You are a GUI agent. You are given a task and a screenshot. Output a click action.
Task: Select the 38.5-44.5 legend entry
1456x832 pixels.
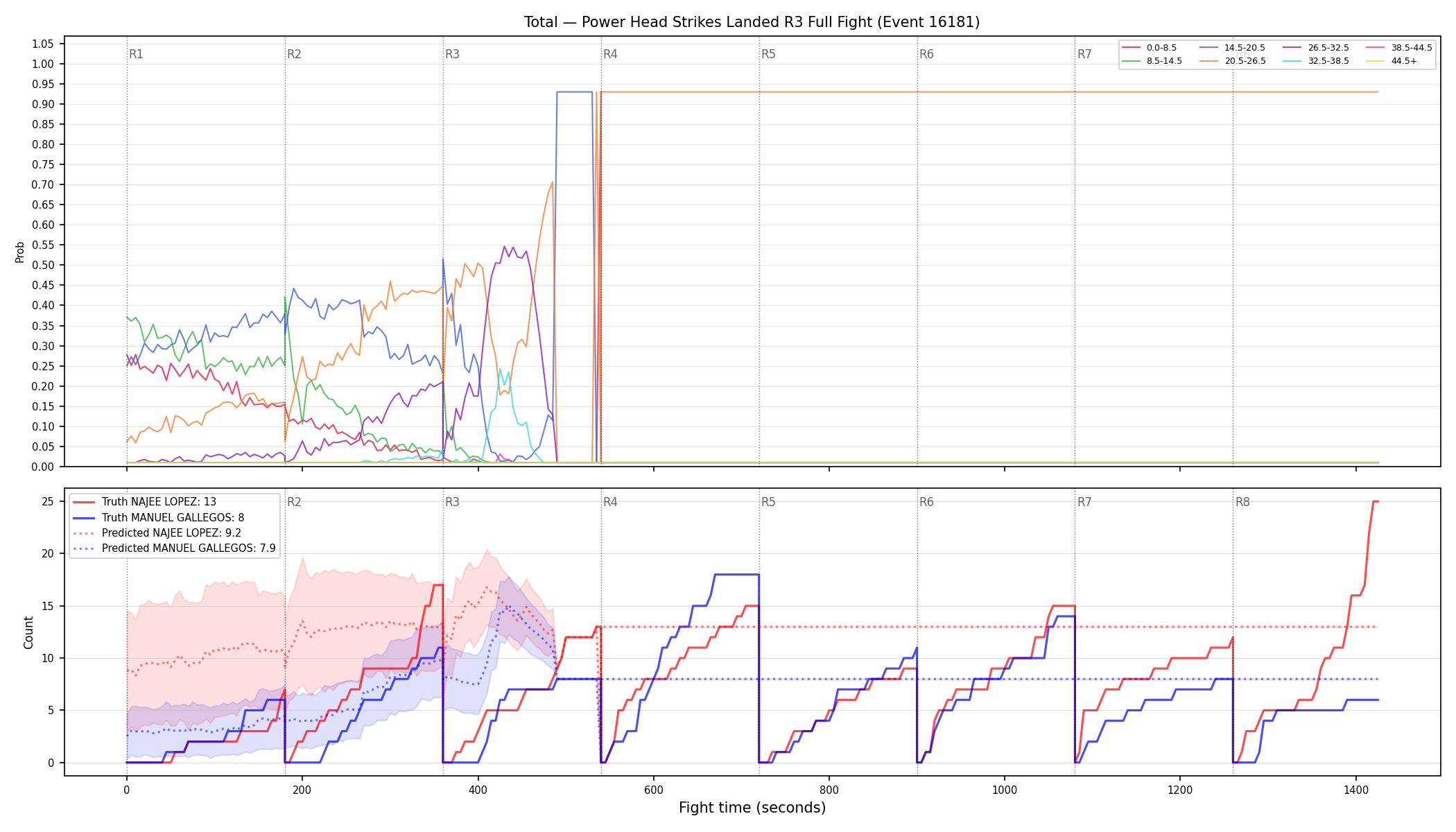click(1400, 48)
